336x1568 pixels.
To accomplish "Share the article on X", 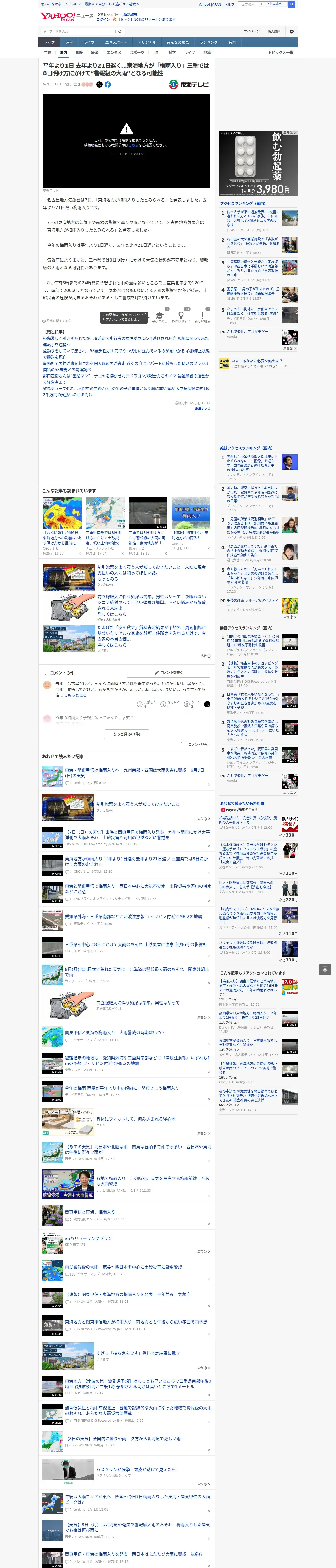I will point(99,85).
